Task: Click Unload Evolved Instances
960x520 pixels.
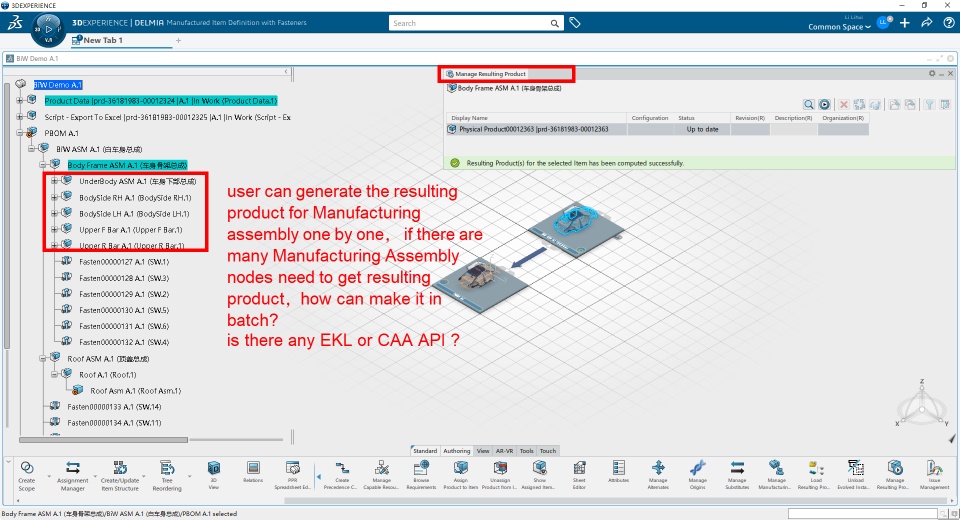Action: click(855, 475)
